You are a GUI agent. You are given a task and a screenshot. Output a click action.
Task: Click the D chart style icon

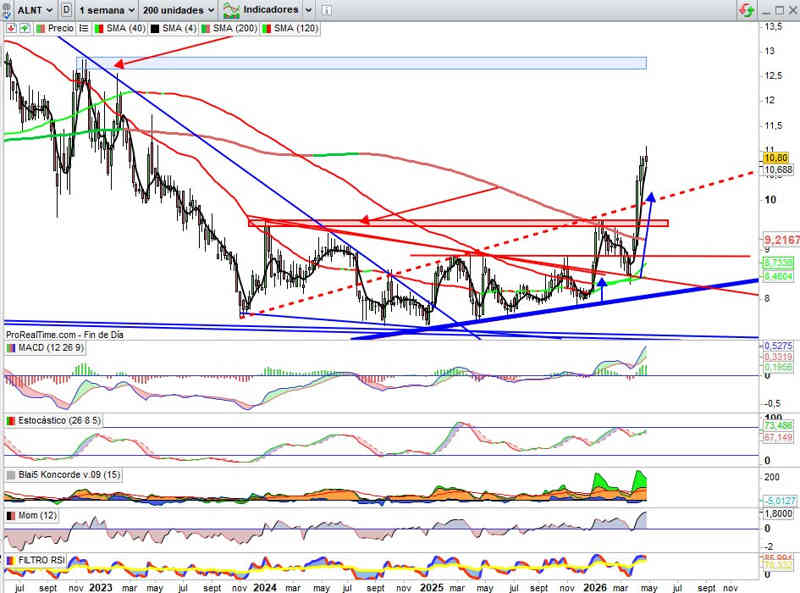(x=65, y=10)
